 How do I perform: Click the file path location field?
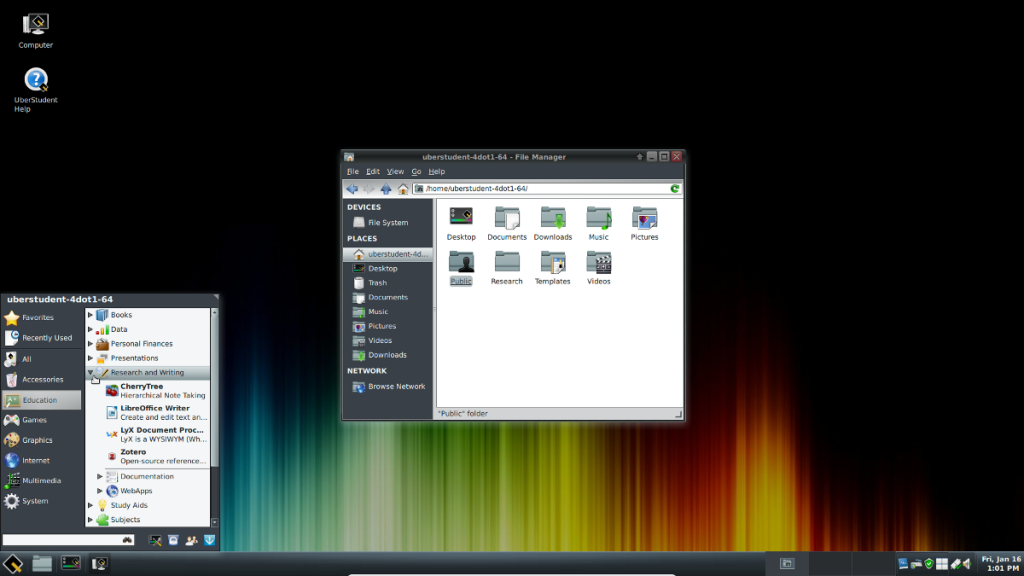point(545,188)
